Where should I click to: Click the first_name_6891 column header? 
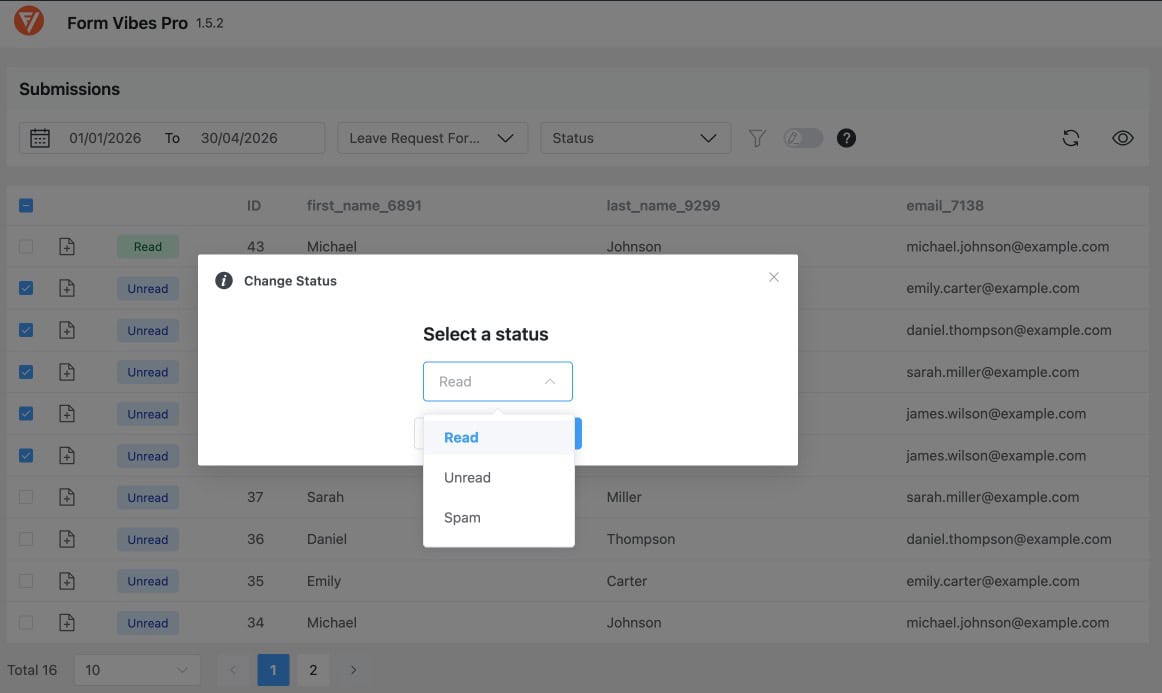(364, 205)
